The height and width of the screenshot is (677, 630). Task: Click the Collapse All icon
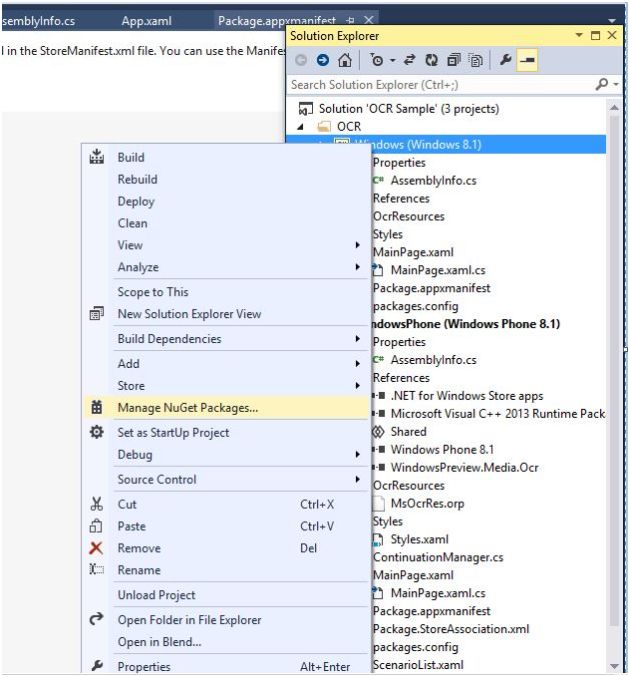pos(453,60)
